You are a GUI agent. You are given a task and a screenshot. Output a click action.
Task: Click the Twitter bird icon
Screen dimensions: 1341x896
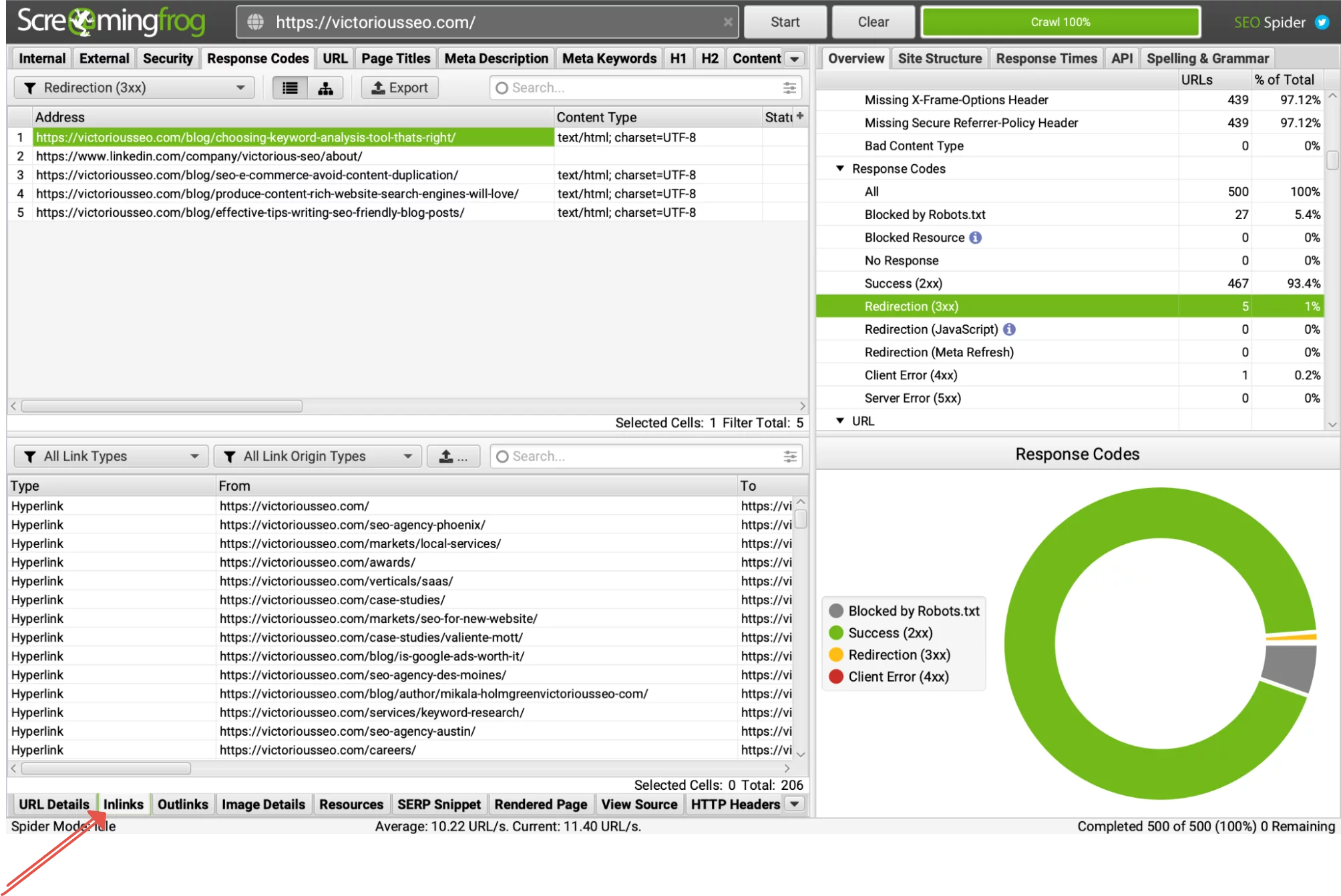tap(1322, 22)
